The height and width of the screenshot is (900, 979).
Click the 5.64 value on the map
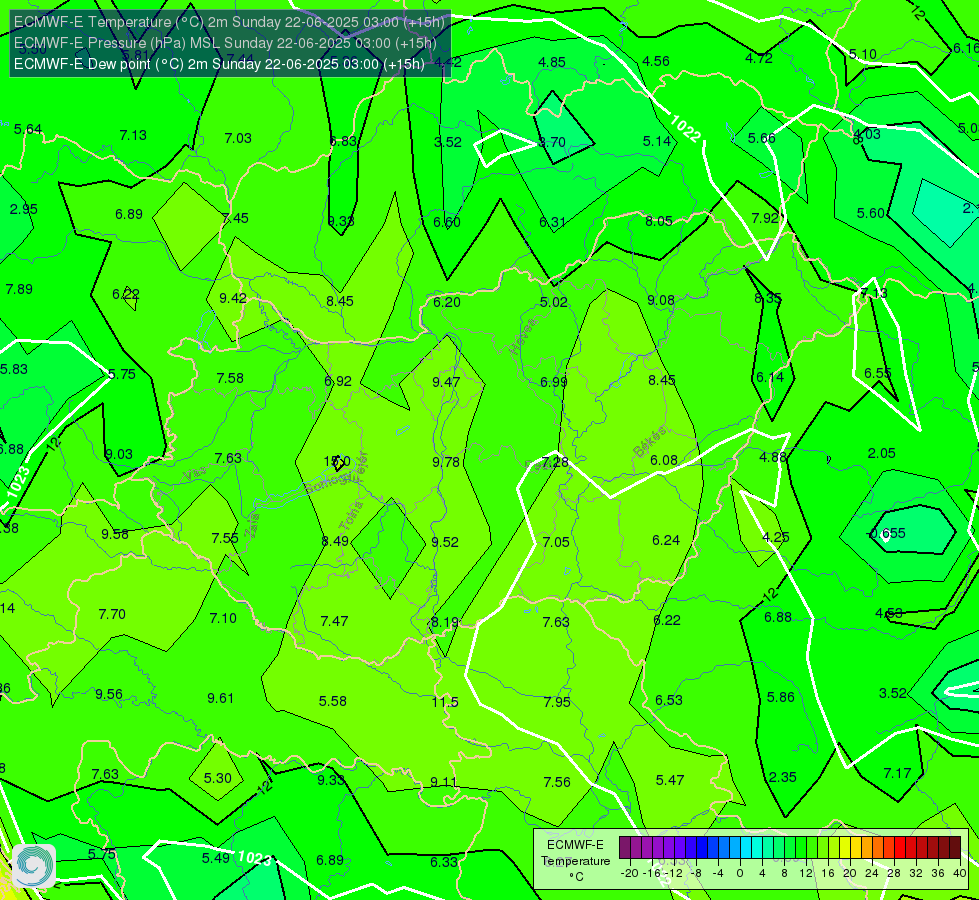tap(28, 129)
